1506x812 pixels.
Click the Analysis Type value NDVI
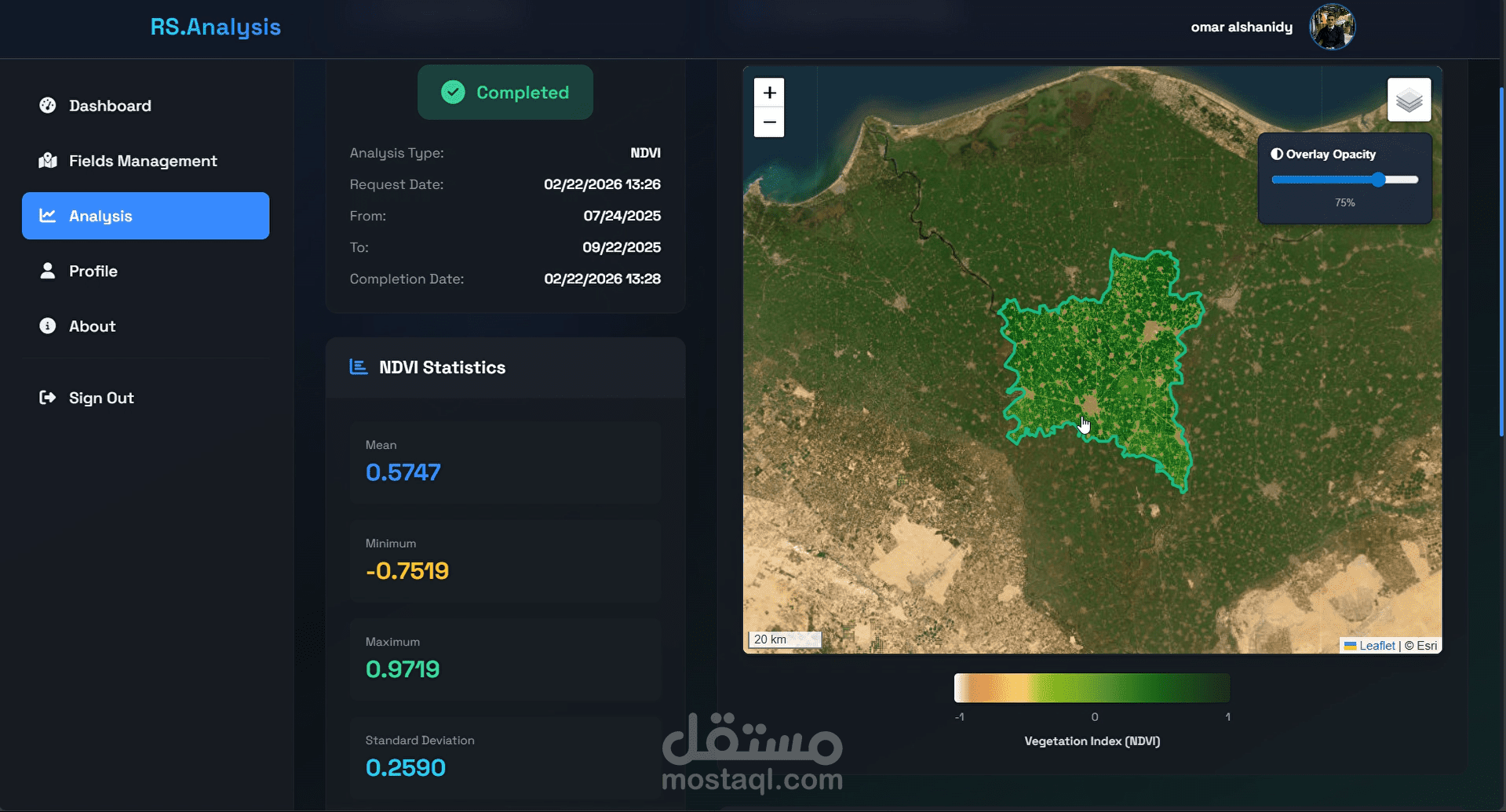click(x=645, y=153)
